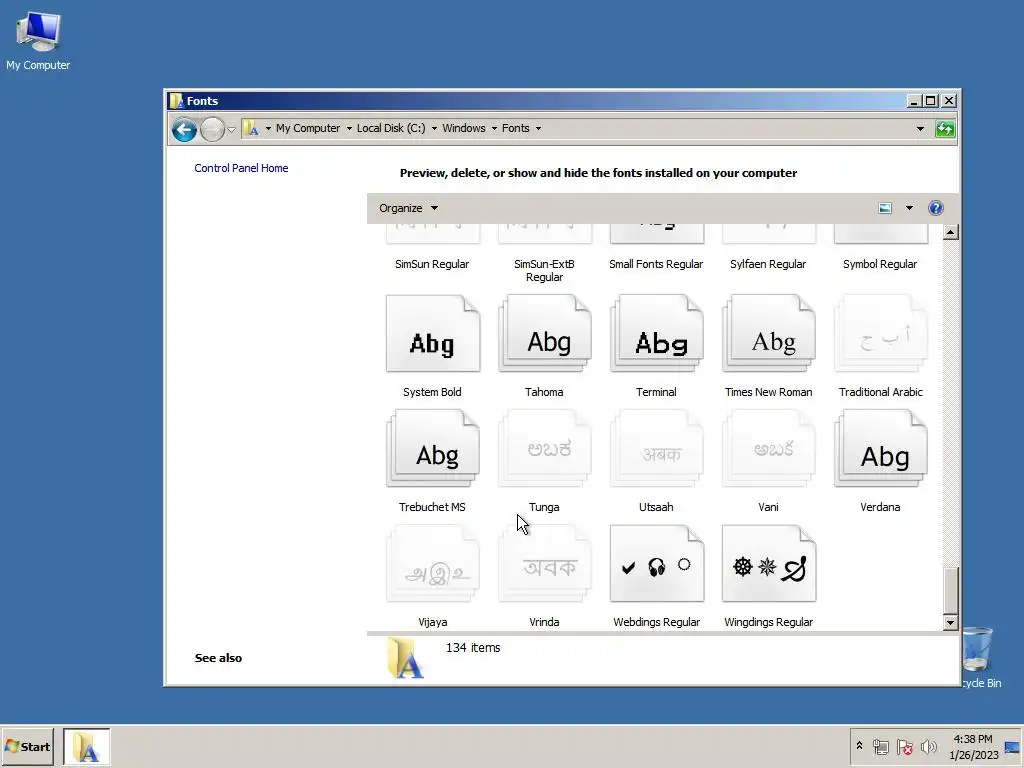
Task: Click the blue Back navigation arrow
Action: (185, 129)
